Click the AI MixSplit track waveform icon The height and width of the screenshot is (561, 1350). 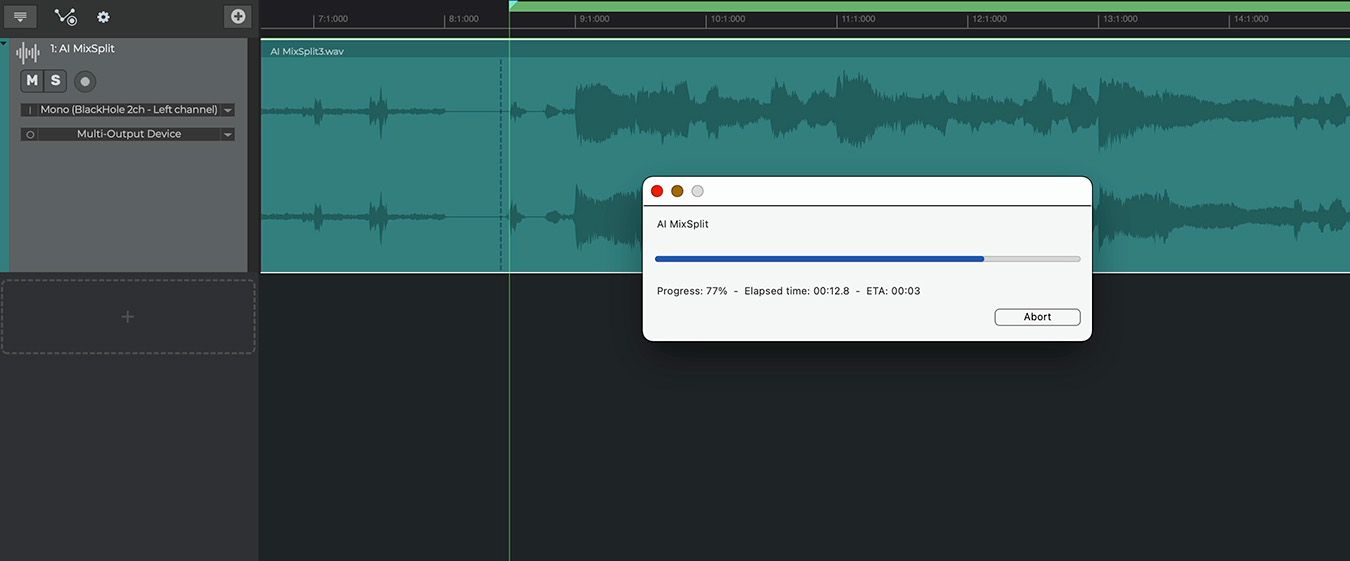pos(28,53)
